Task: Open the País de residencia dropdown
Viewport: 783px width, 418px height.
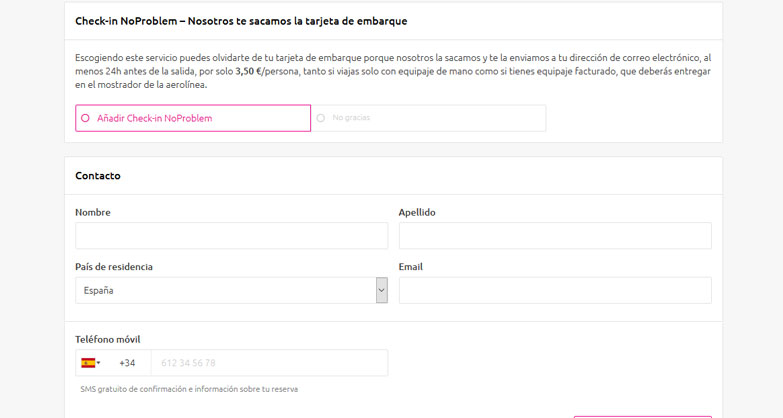Action: click(232, 290)
